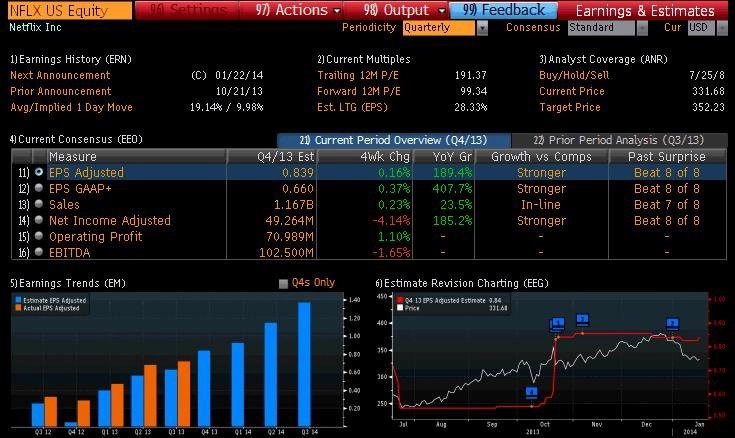Click the Past Surprise column header
Screen dimensions: 735x438
[x=667, y=157]
